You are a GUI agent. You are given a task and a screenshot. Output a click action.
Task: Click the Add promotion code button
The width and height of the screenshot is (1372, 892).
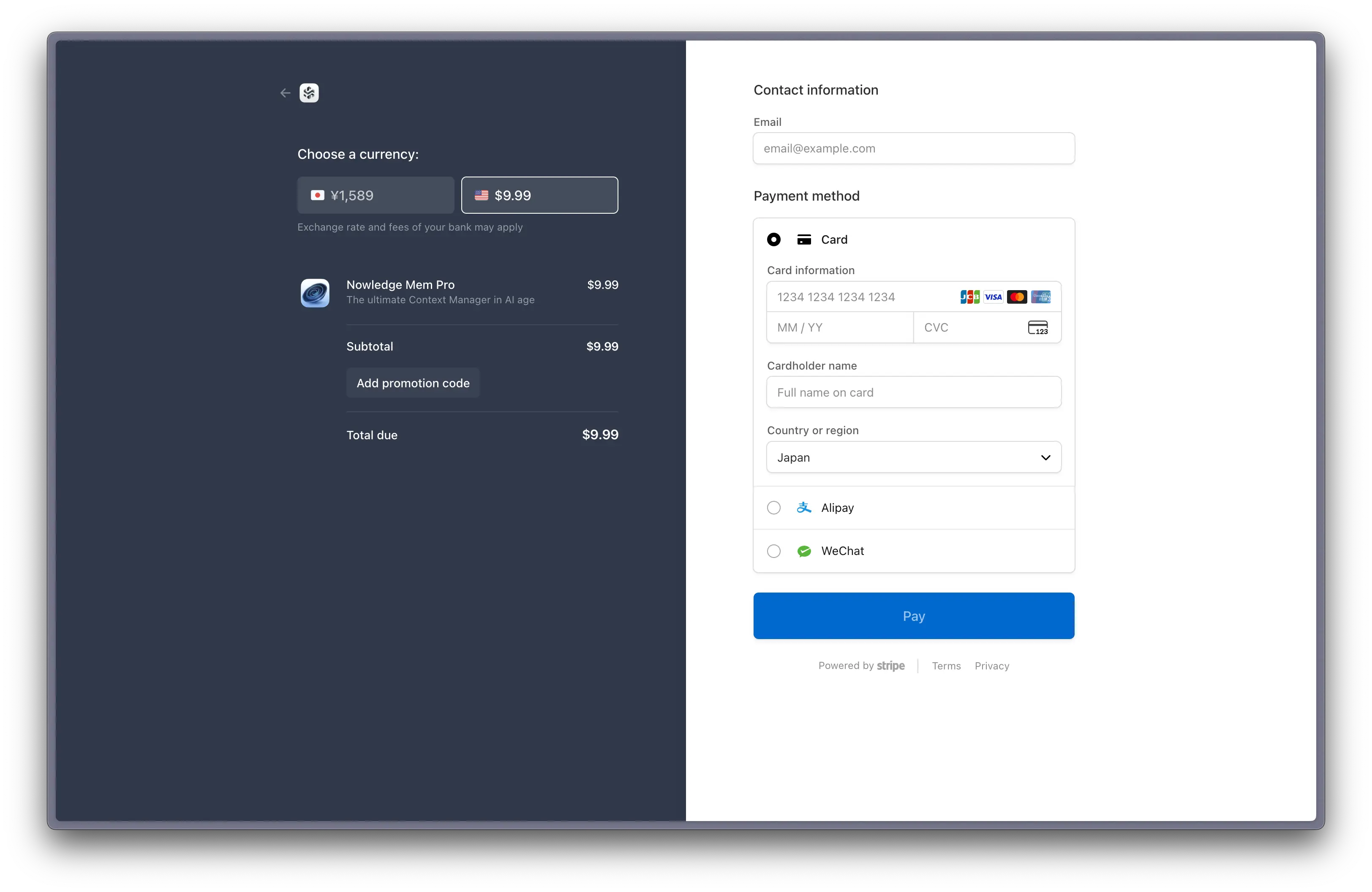coord(413,383)
